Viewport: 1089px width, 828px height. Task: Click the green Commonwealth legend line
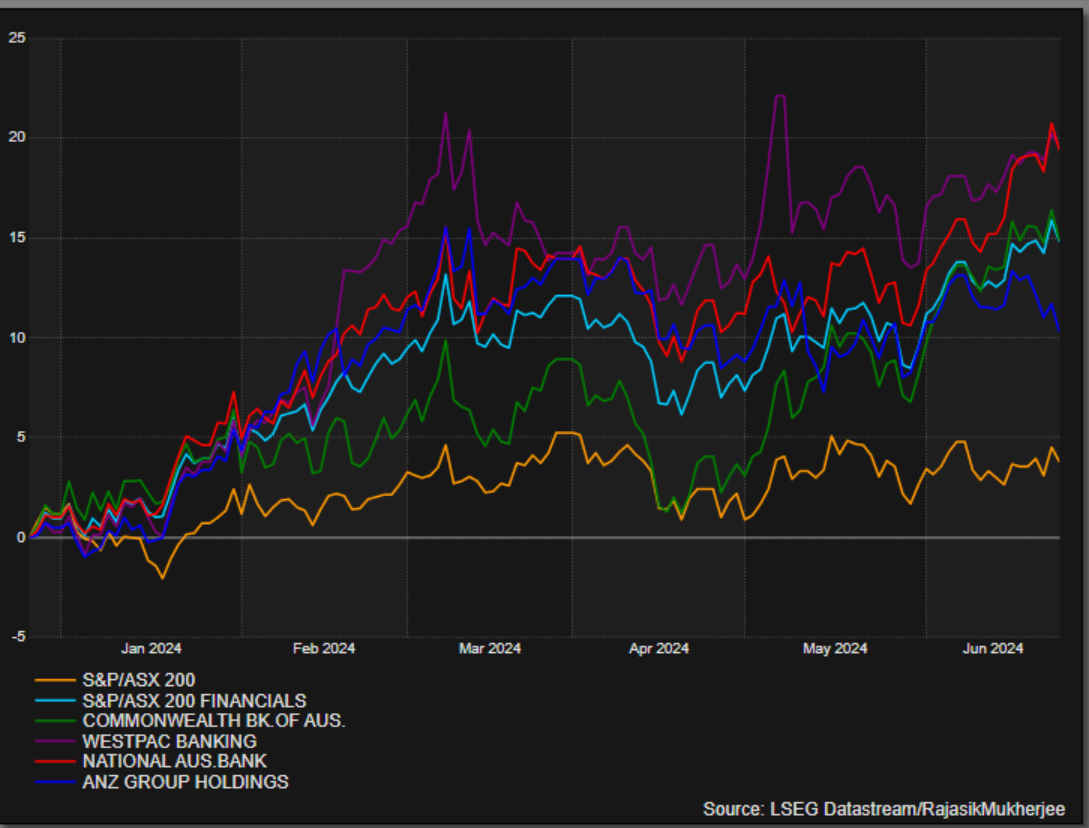pos(55,721)
